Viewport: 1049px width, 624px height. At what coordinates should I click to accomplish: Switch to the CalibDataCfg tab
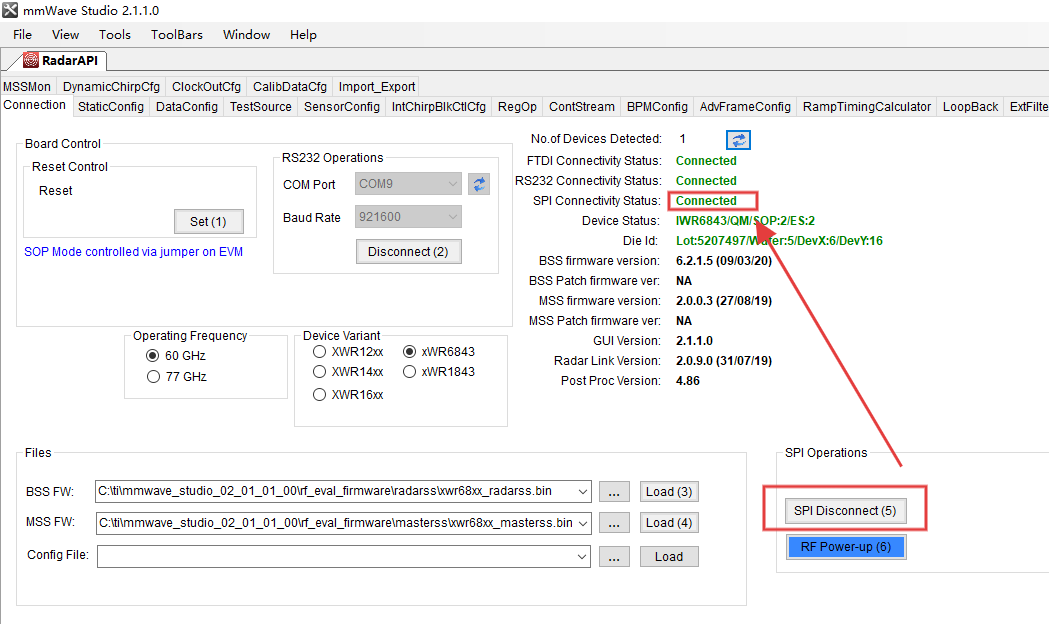tap(290, 87)
